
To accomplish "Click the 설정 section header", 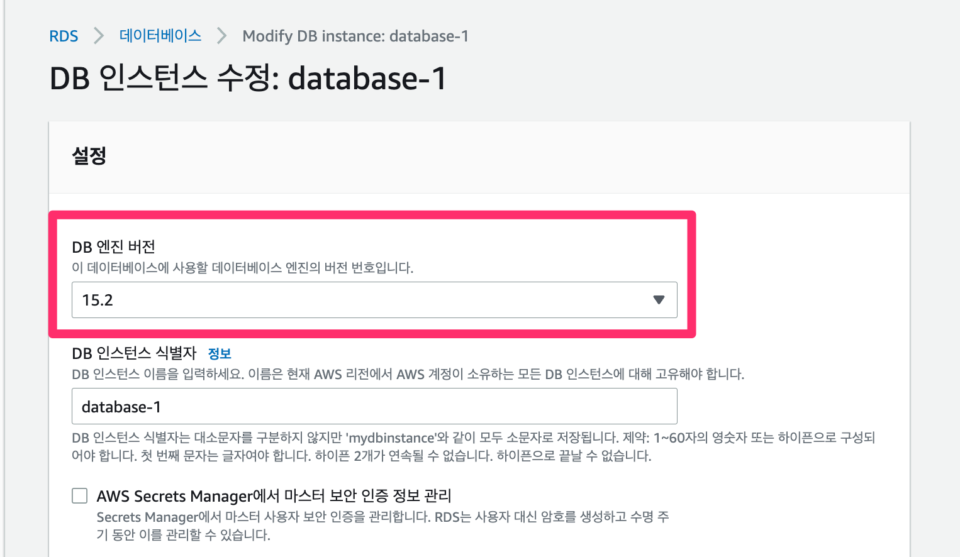I will click(x=89, y=155).
